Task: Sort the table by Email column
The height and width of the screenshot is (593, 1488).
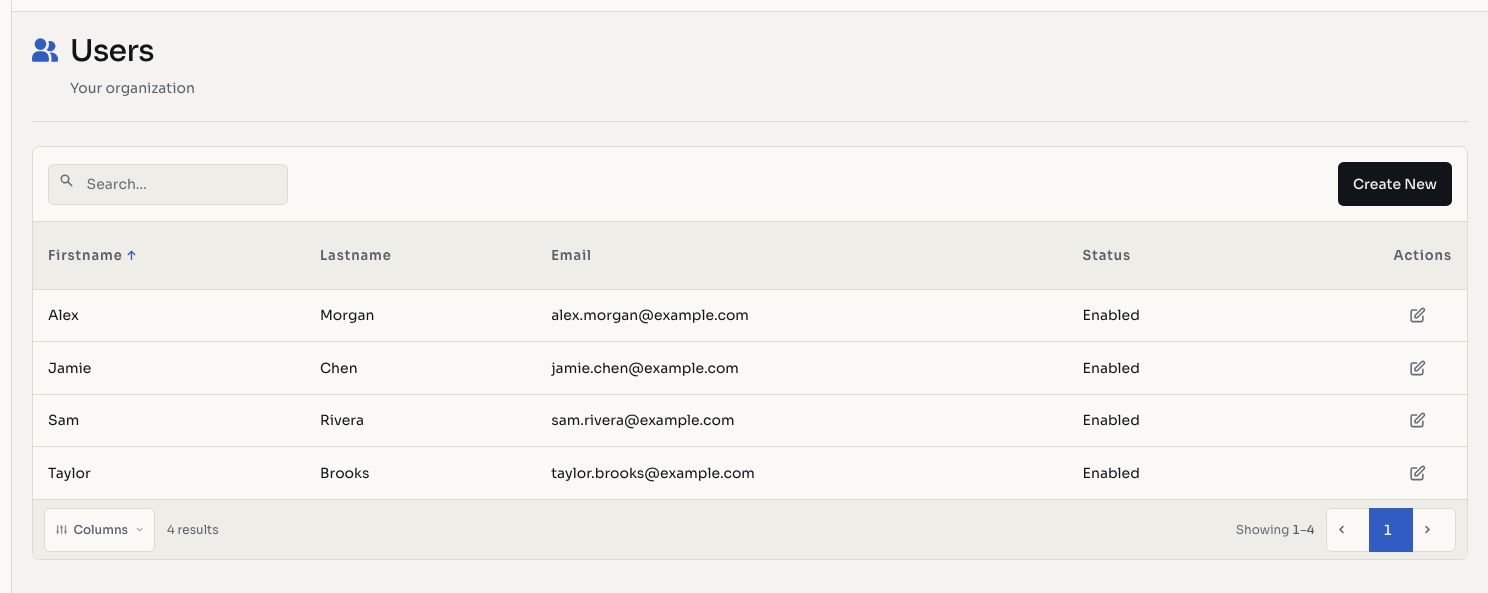Action: [571, 255]
